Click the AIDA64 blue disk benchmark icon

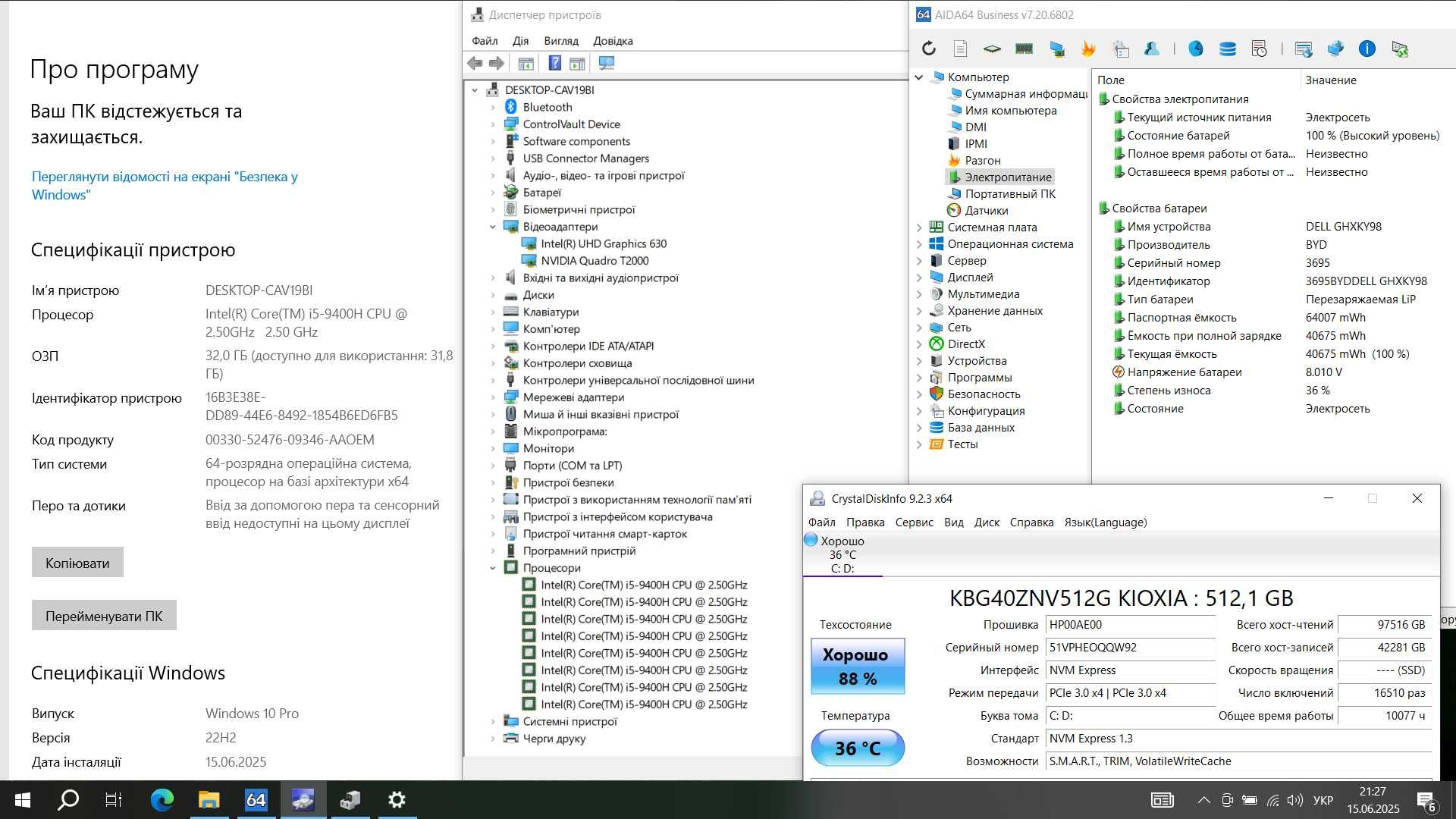1196,49
